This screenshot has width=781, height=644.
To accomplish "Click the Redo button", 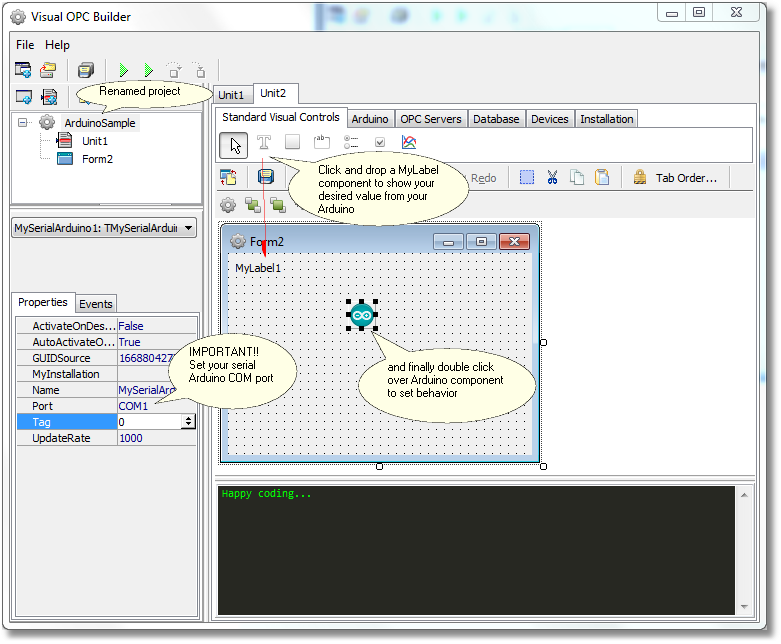I will click(483, 178).
